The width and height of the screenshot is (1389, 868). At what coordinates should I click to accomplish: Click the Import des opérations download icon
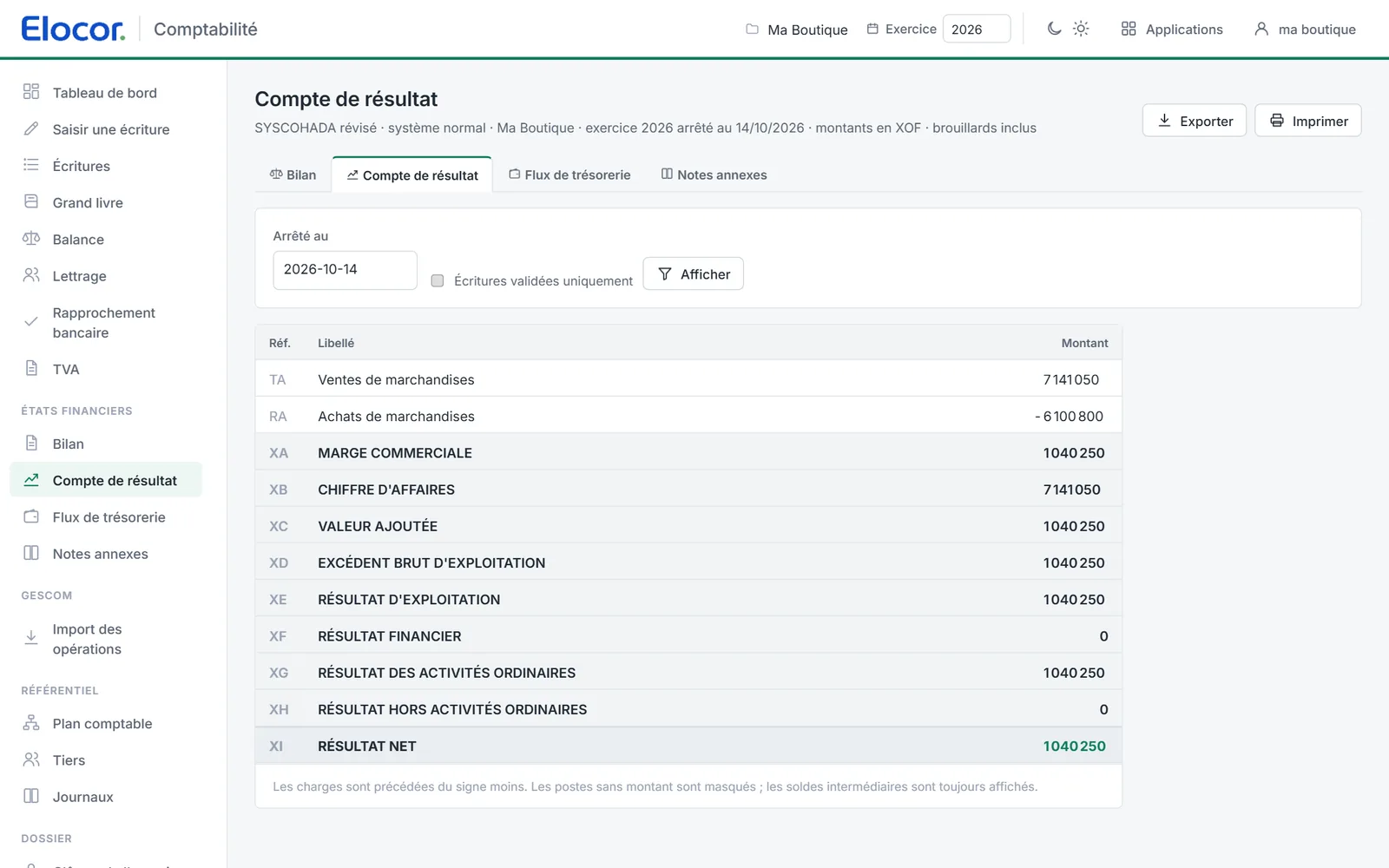[x=31, y=638]
